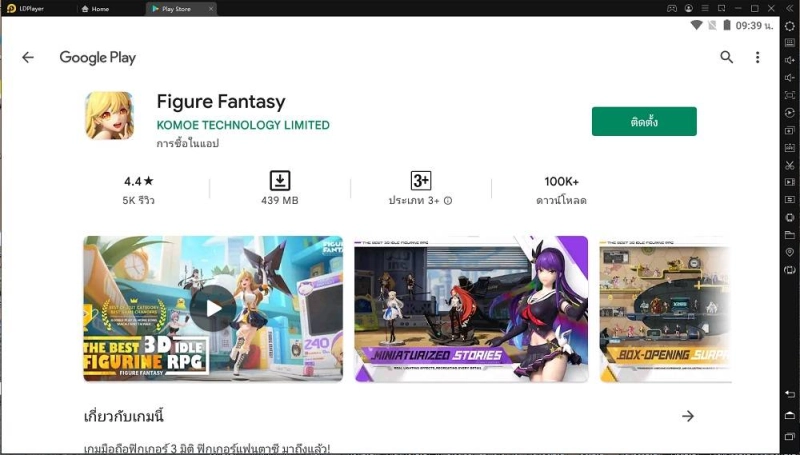The width and height of the screenshot is (800, 455).
Task: Open synchronizer sidebar icon
Action: point(789,199)
